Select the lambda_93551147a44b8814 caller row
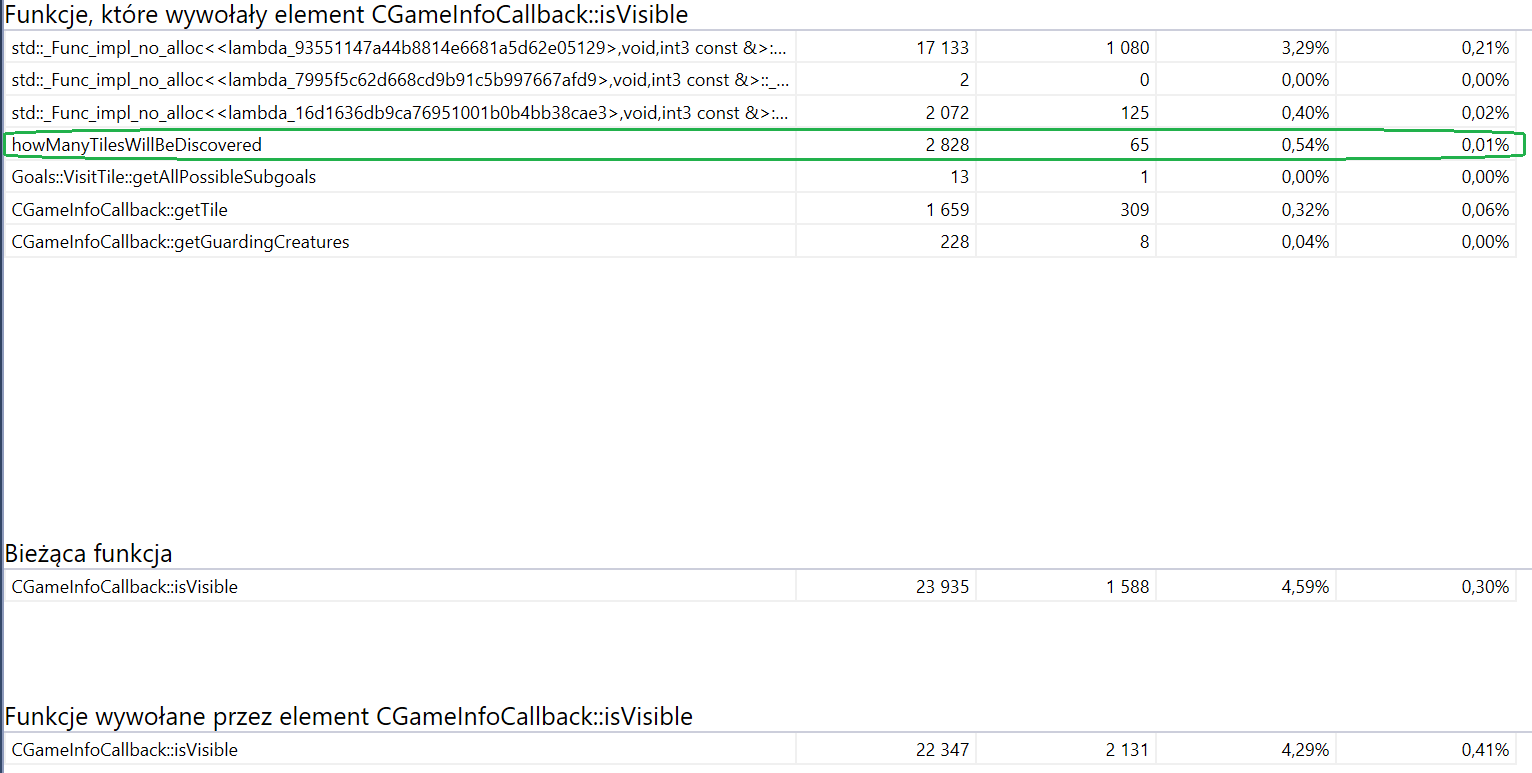The image size is (1532, 773). (x=399, y=48)
